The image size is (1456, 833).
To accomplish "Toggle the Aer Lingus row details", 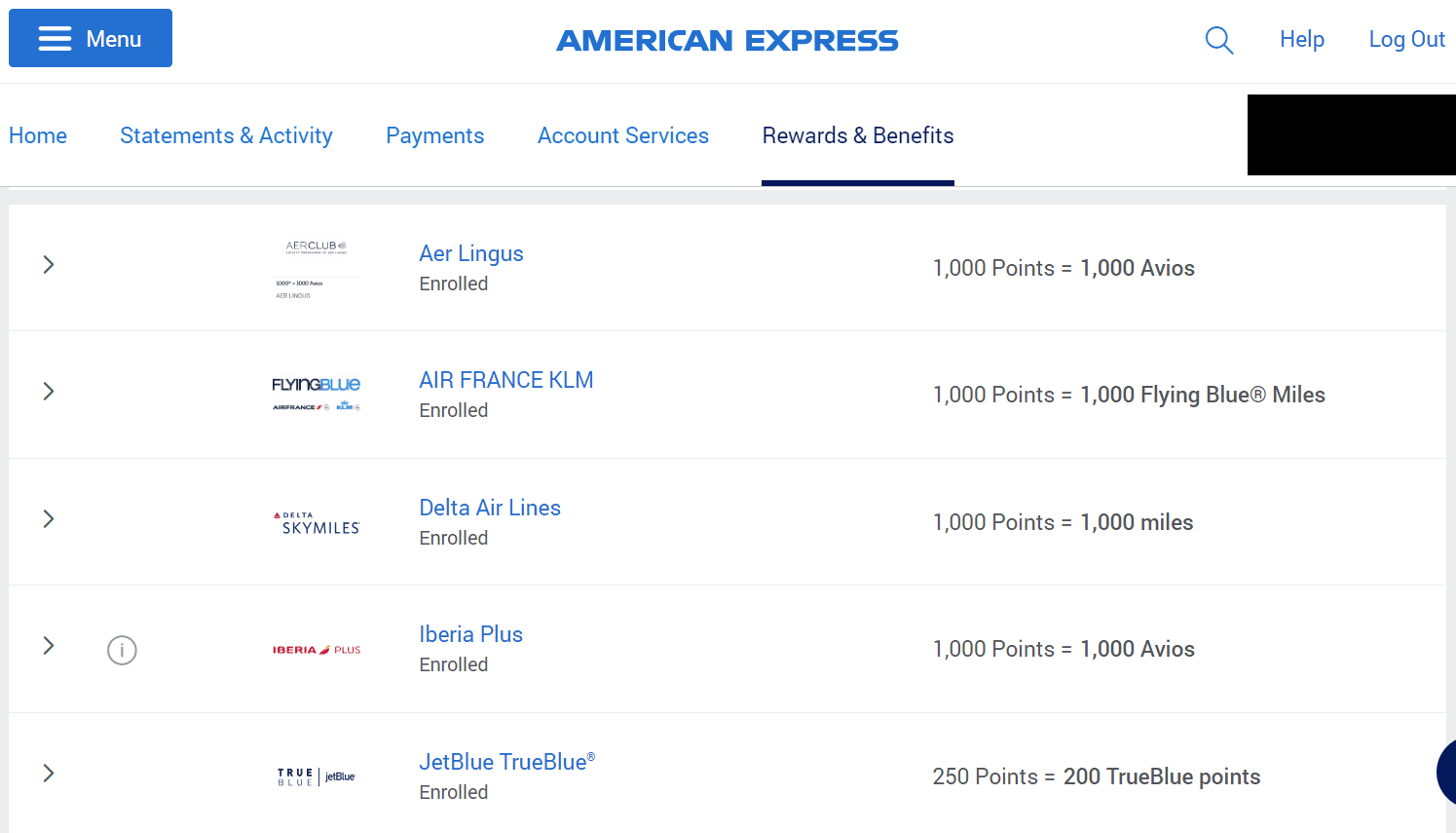I will click(49, 264).
